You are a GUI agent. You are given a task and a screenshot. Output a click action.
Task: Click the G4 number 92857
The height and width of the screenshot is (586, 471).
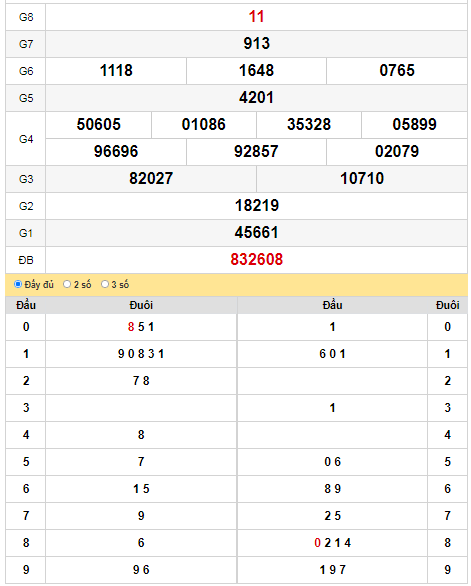coord(256,151)
